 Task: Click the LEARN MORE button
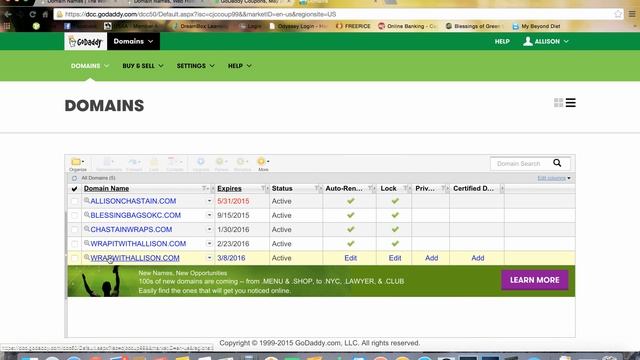click(534, 280)
